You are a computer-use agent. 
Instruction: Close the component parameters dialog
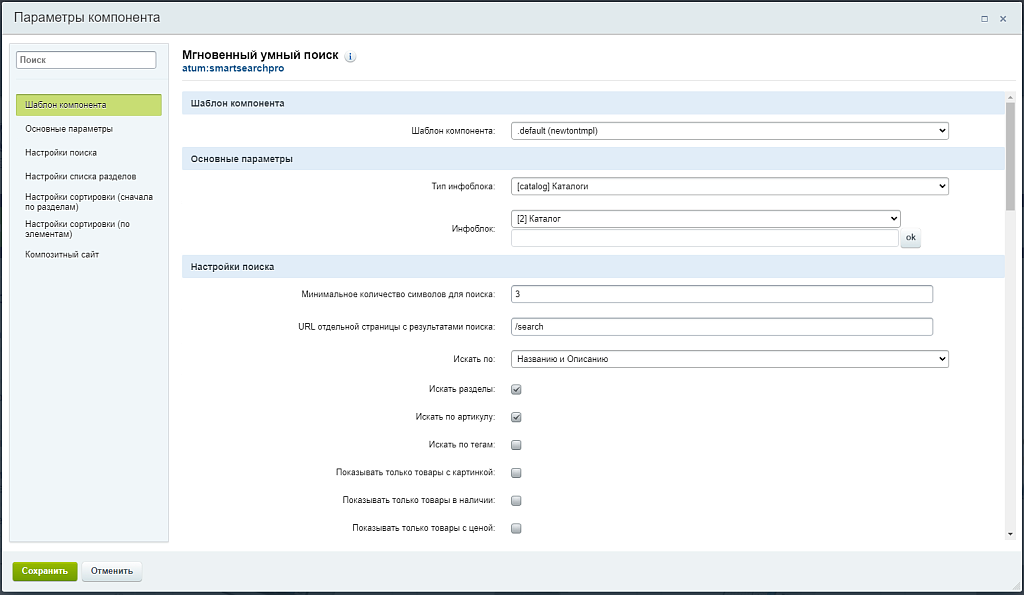click(1003, 18)
